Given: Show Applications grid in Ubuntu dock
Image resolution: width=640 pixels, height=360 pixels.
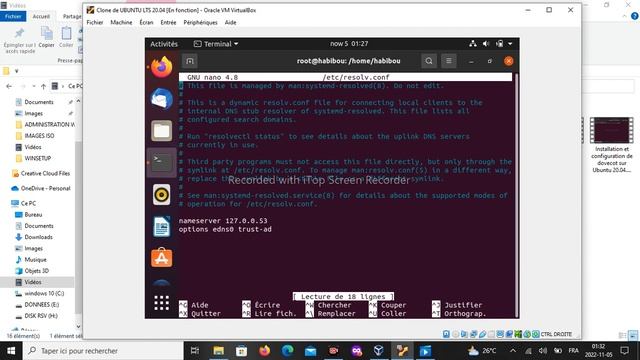Looking at the screenshot, I should click(162, 303).
